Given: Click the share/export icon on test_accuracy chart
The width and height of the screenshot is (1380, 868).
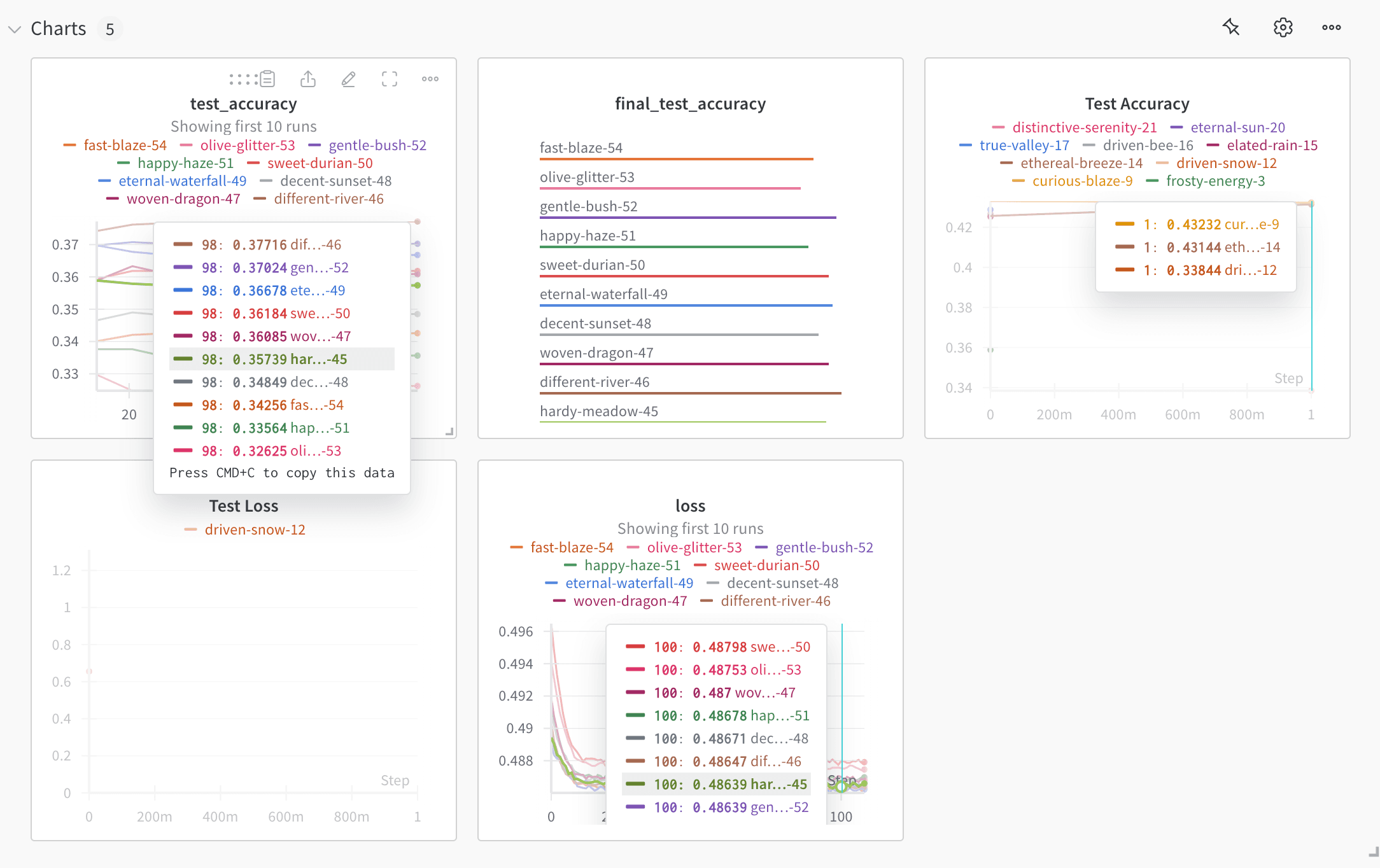Looking at the screenshot, I should (x=308, y=78).
